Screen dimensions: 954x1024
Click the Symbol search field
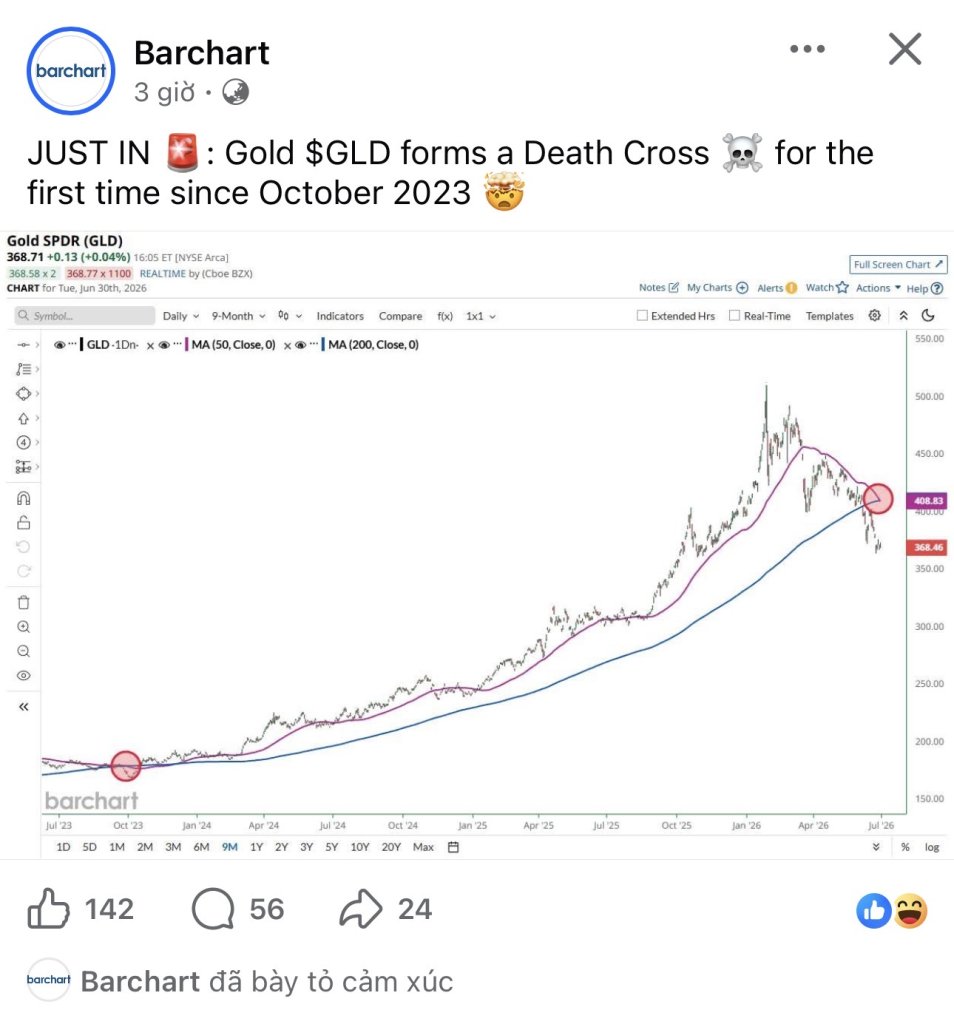[84, 315]
